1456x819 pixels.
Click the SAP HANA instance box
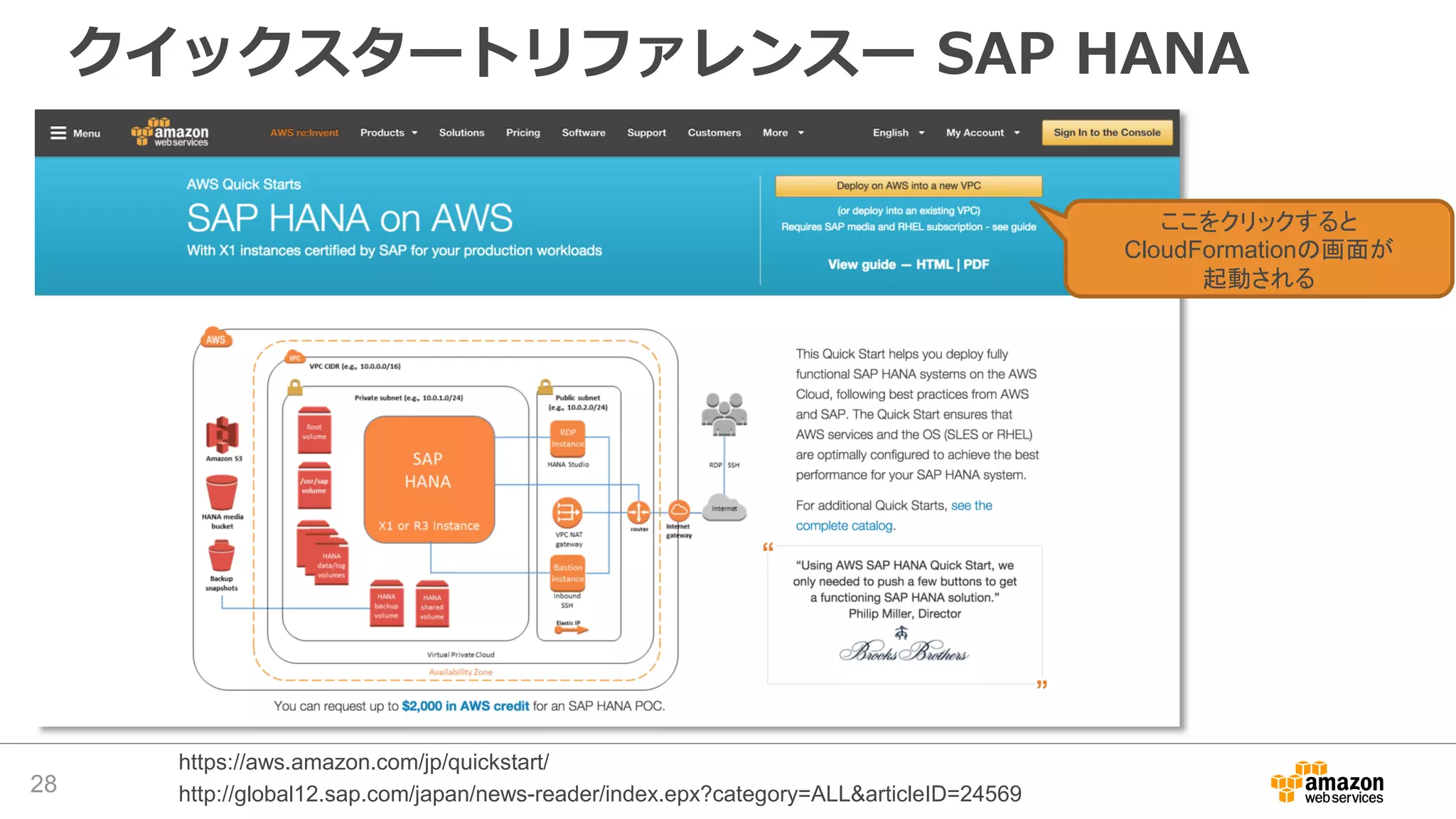coord(429,480)
